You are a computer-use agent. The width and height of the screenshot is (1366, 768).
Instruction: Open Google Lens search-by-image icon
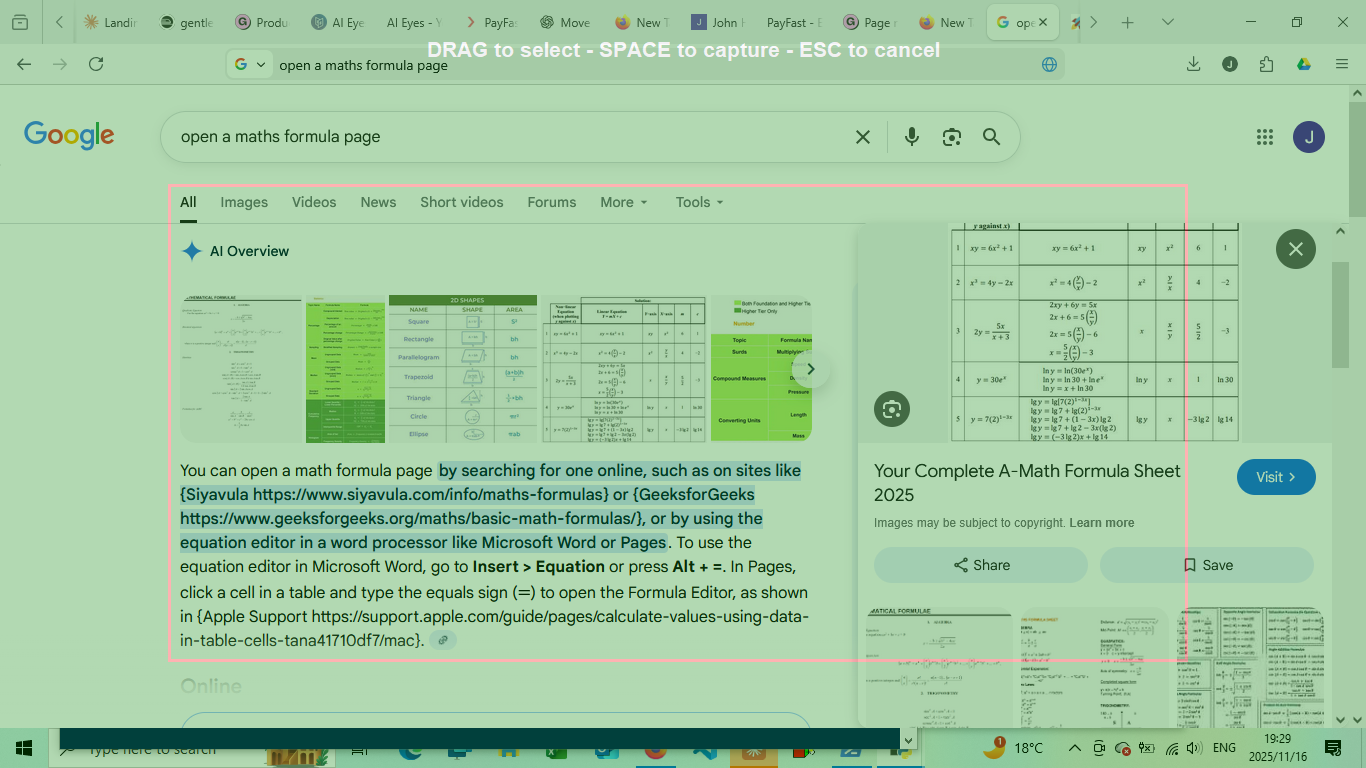[951, 136]
